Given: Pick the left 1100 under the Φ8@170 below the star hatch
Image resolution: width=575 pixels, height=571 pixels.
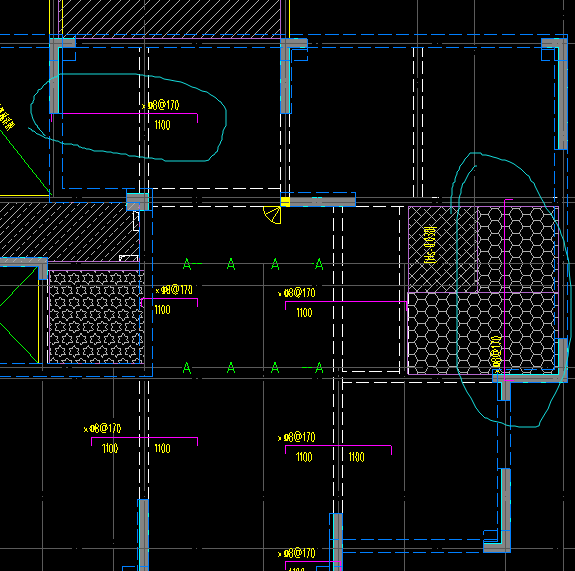Looking at the screenshot, I should point(110,449).
